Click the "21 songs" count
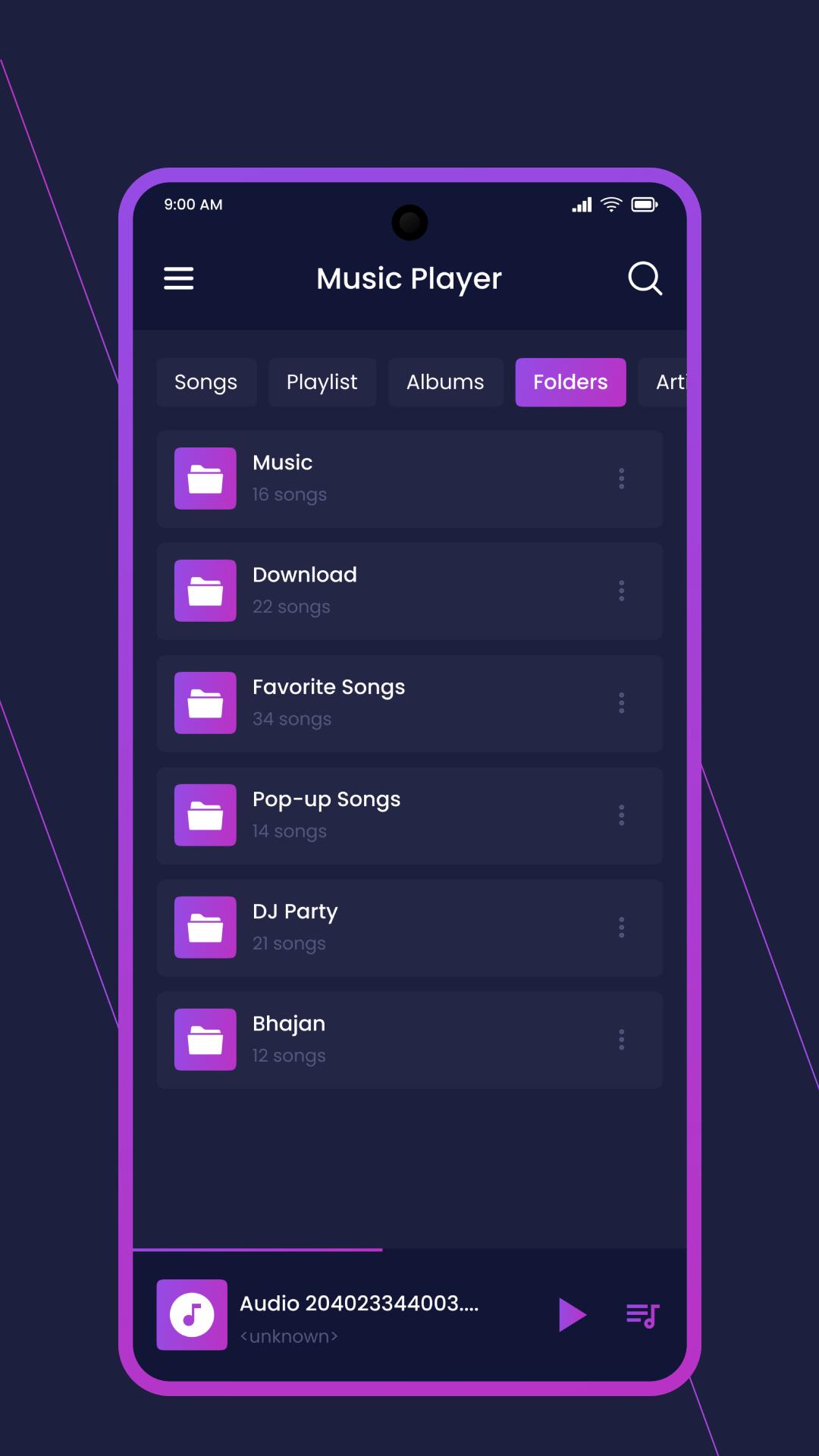Screen dimensions: 819x1456 (289, 944)
